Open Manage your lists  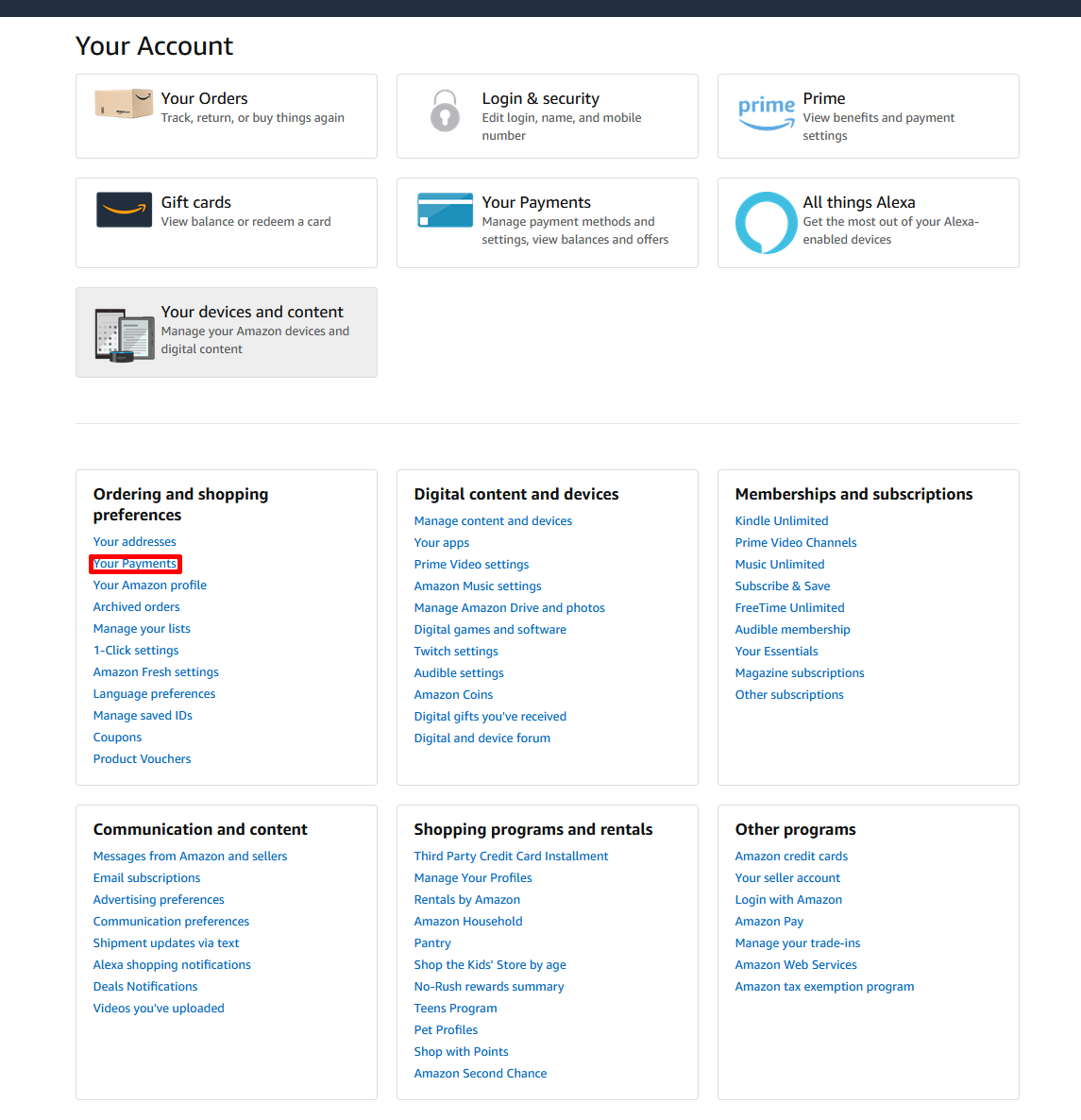(142, 629)
